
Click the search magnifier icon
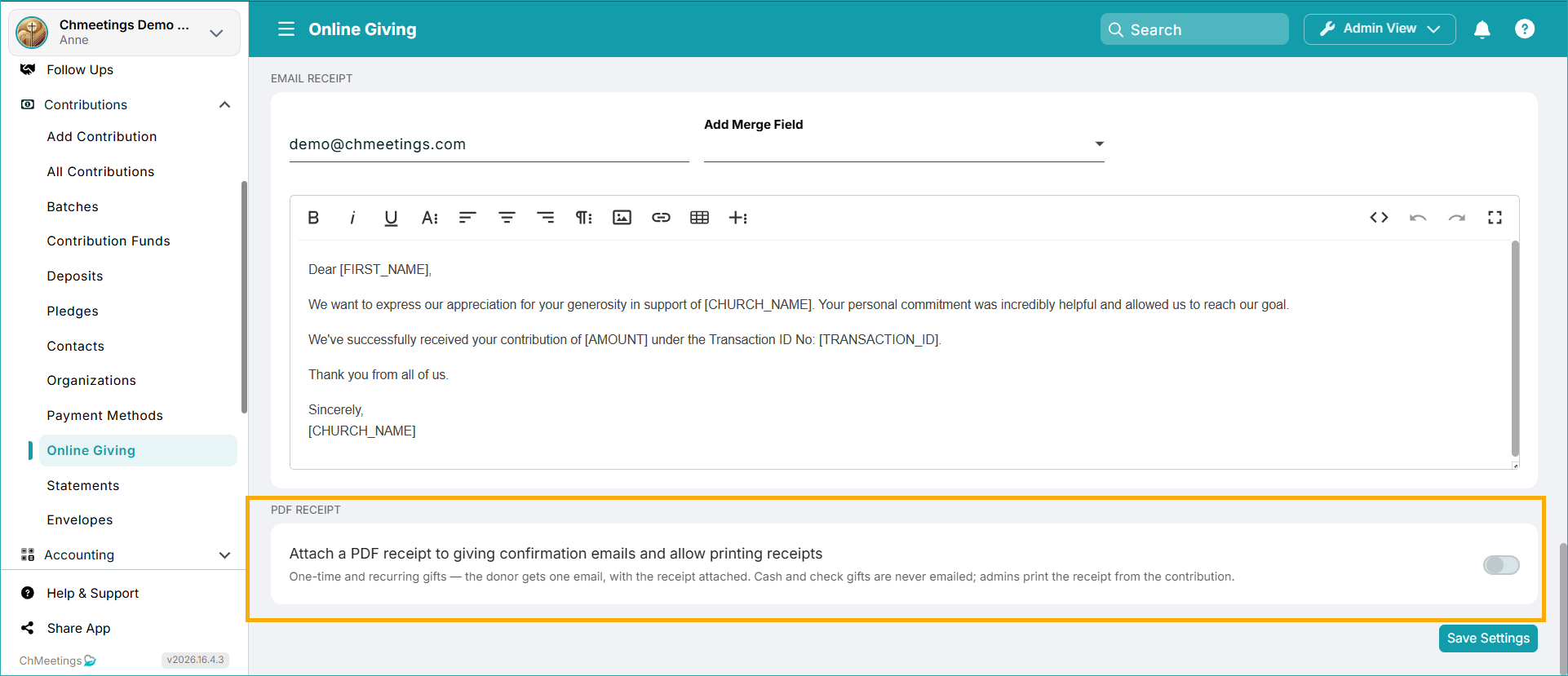click(1116, 29)
